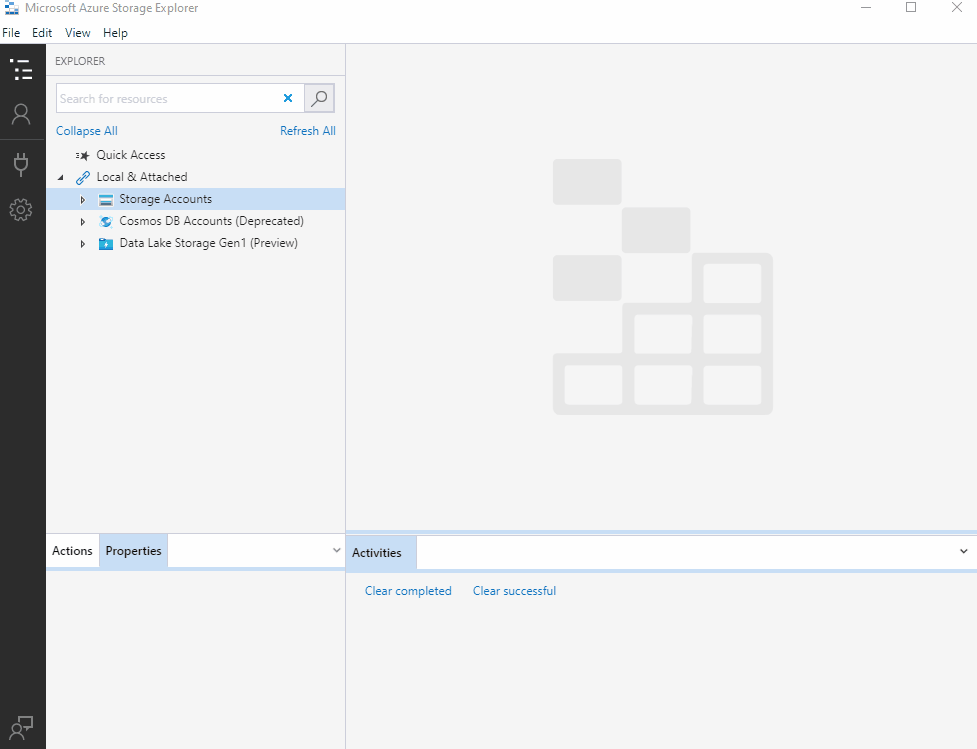Open the Edit menu
The height and width of the screenshot is (749, 977).
(42, 33)
